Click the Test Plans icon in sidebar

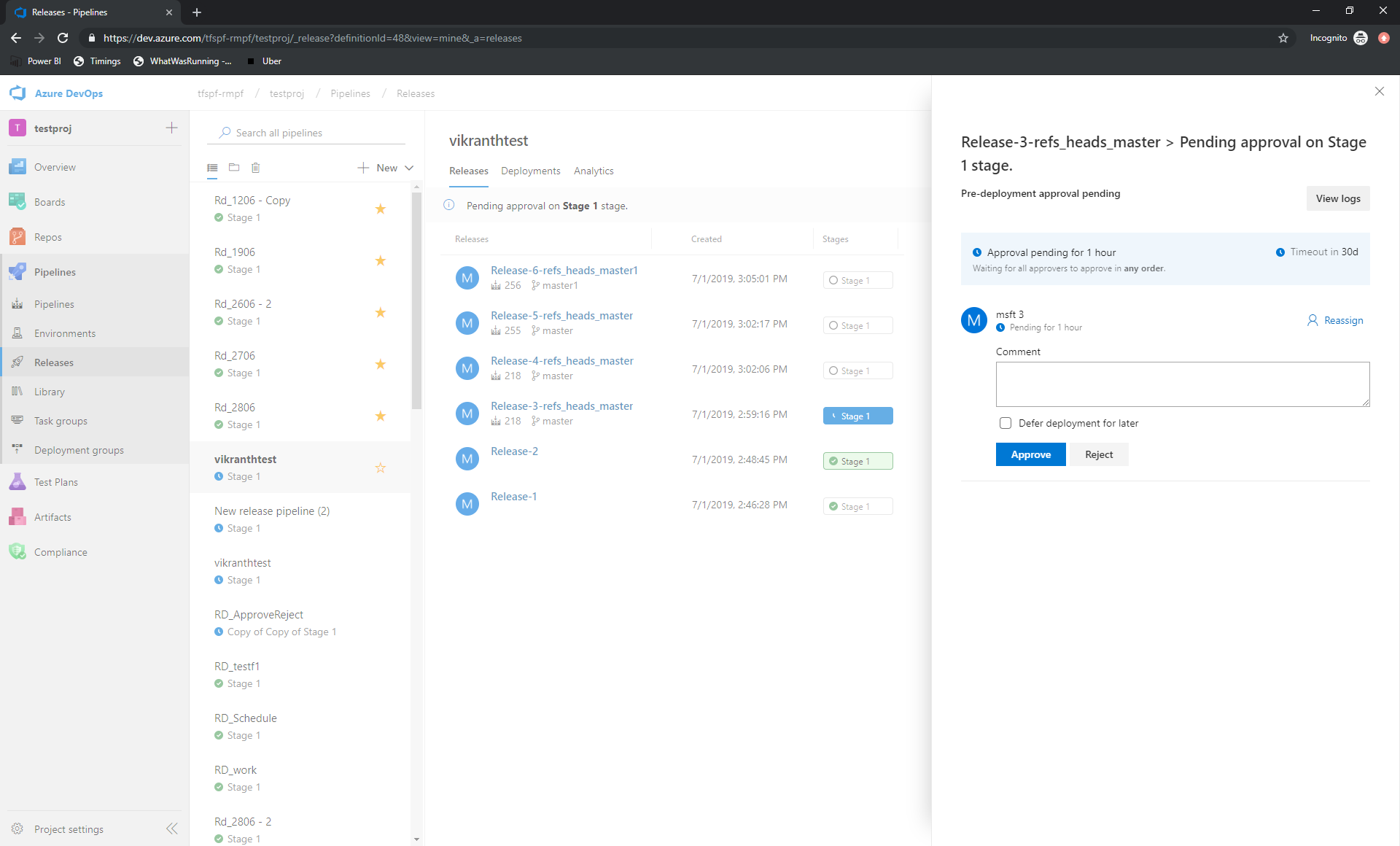coord(18,482)
